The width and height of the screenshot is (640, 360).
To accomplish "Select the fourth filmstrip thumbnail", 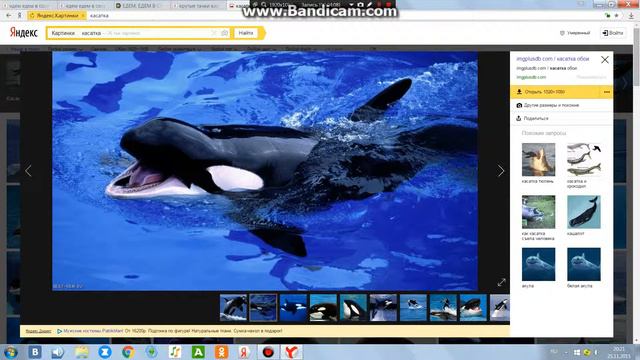I will click(x=323, y=308).
